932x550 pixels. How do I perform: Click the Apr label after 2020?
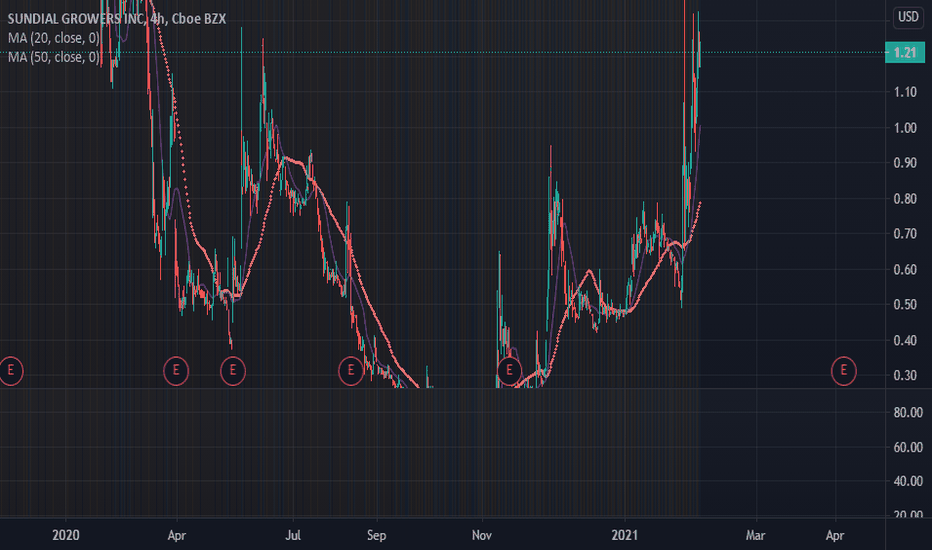[177, 535]
